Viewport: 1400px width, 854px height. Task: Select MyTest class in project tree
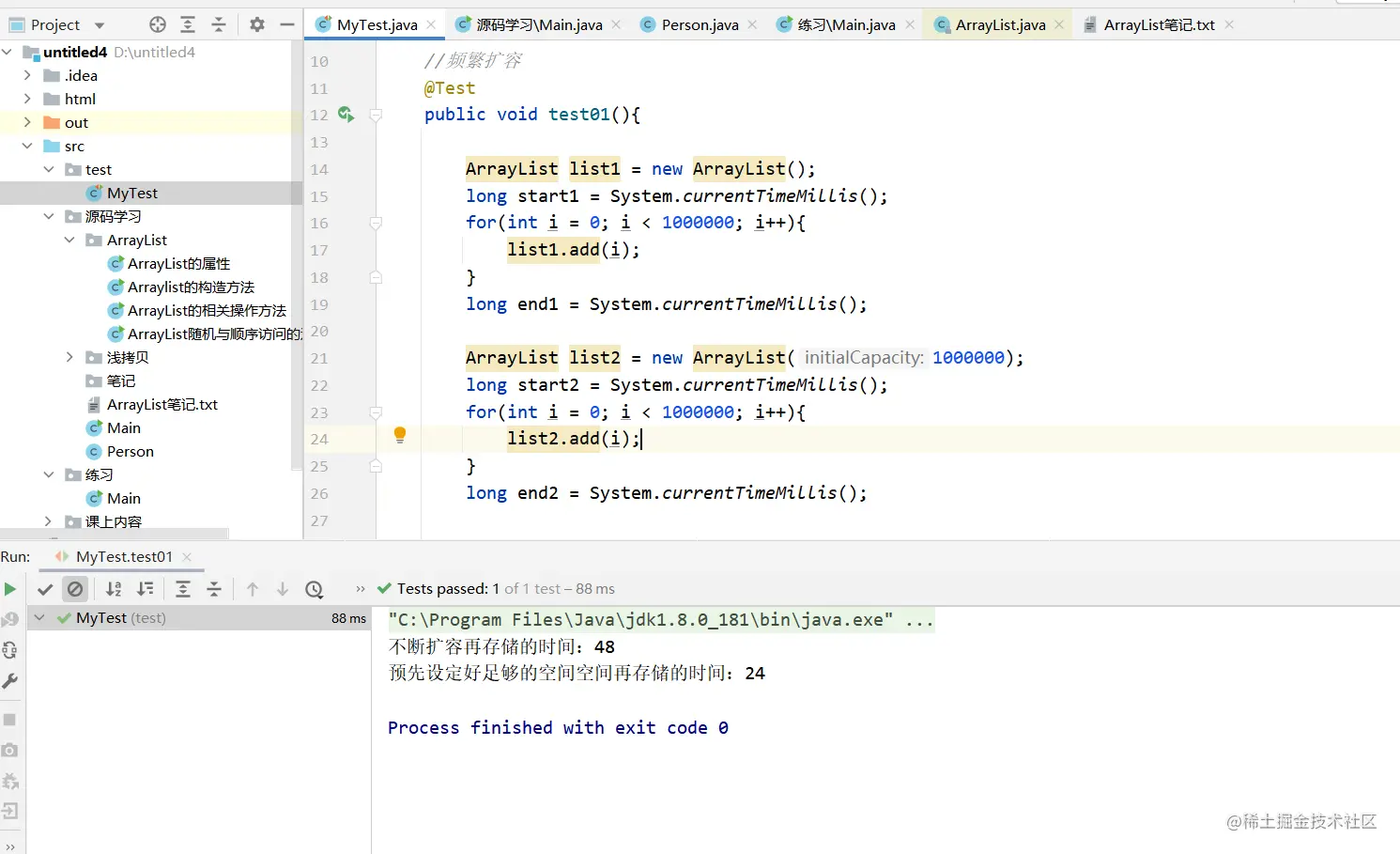[131, 193]
